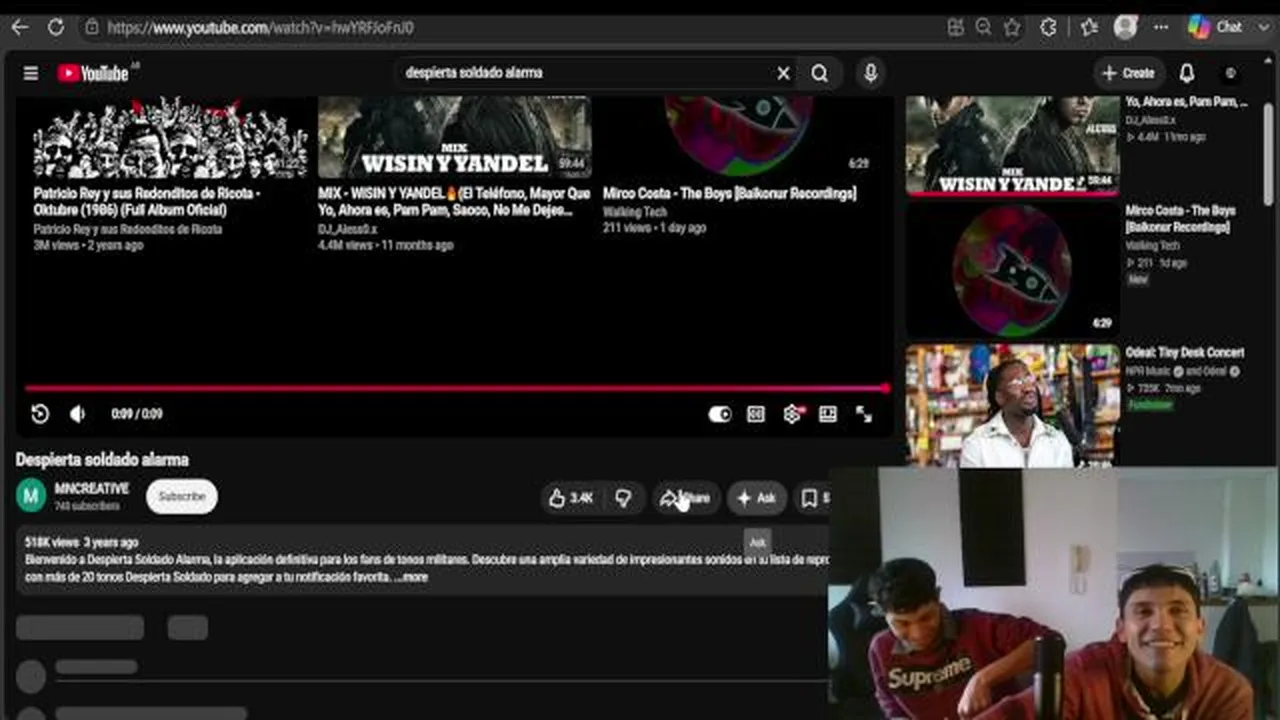Open the YouTube account avatar menu

pos(1231,73)
